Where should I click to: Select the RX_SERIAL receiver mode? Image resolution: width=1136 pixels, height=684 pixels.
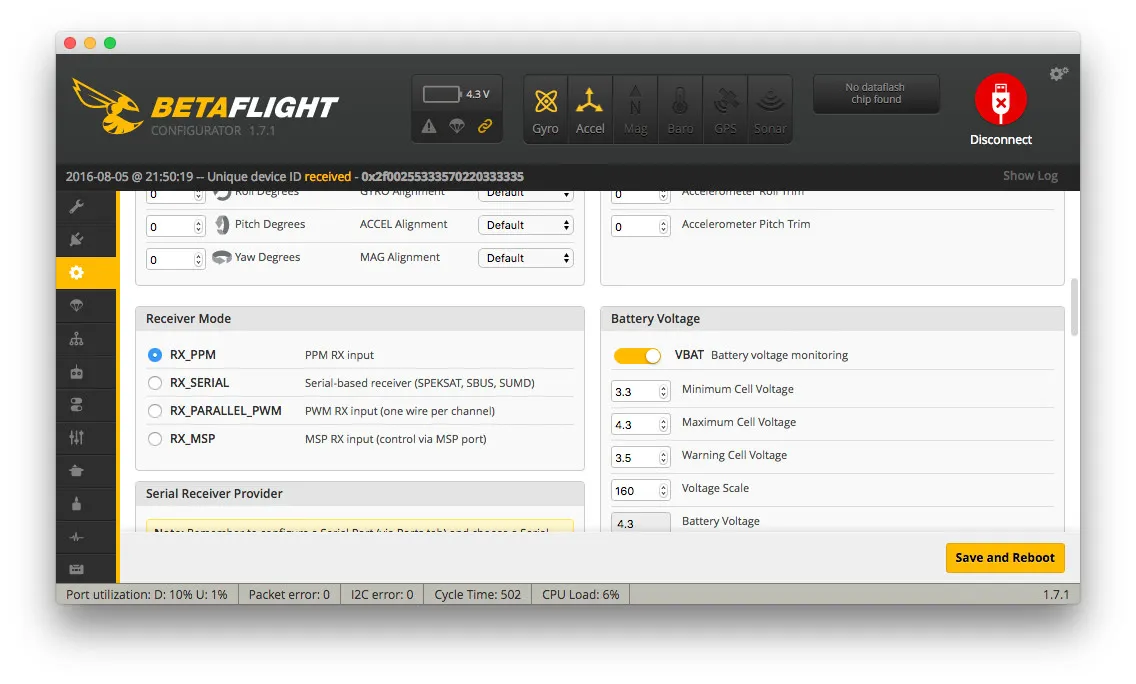(155, 383)
